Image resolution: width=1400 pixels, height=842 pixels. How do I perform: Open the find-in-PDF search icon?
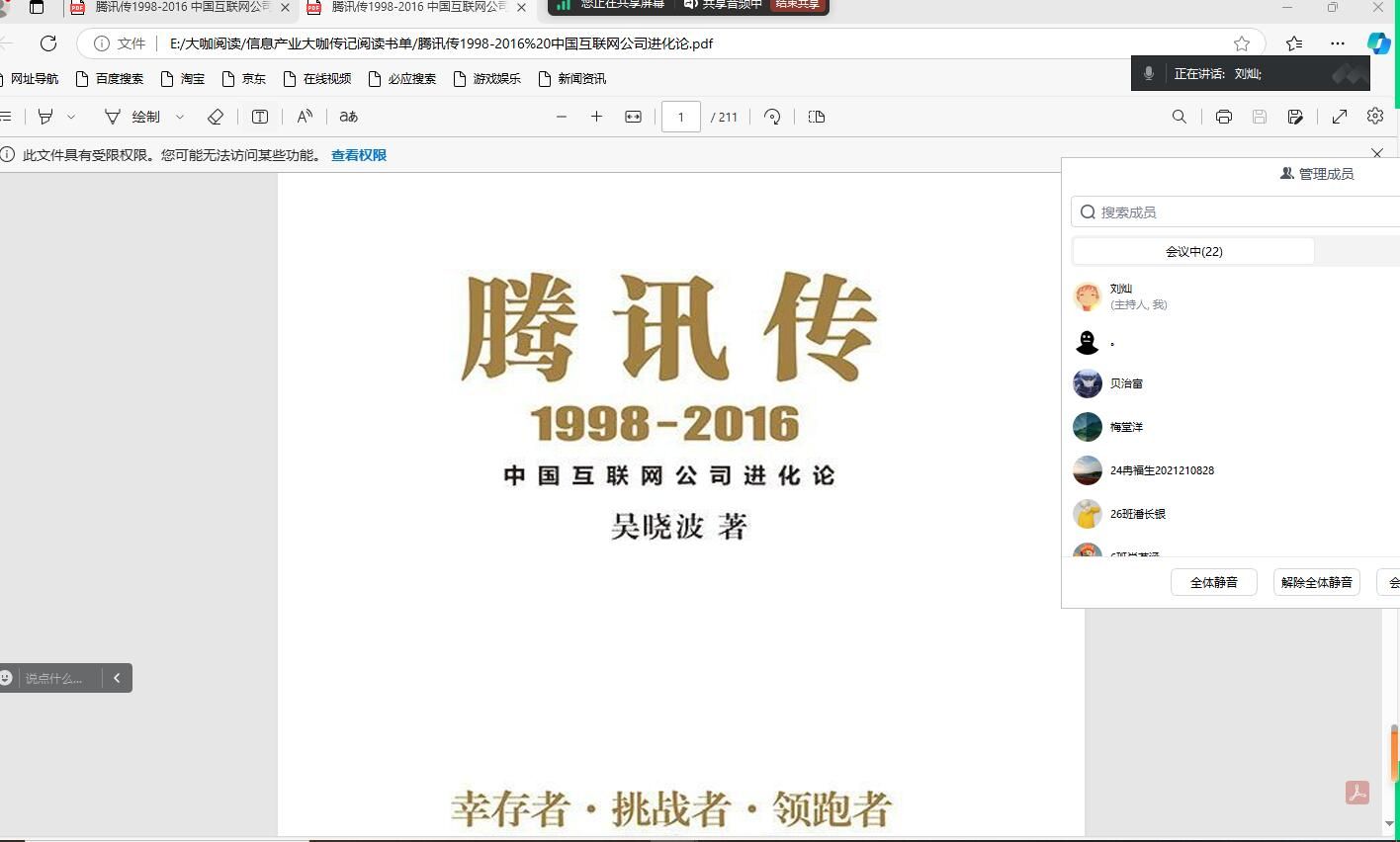click(x=1180, y=117)
